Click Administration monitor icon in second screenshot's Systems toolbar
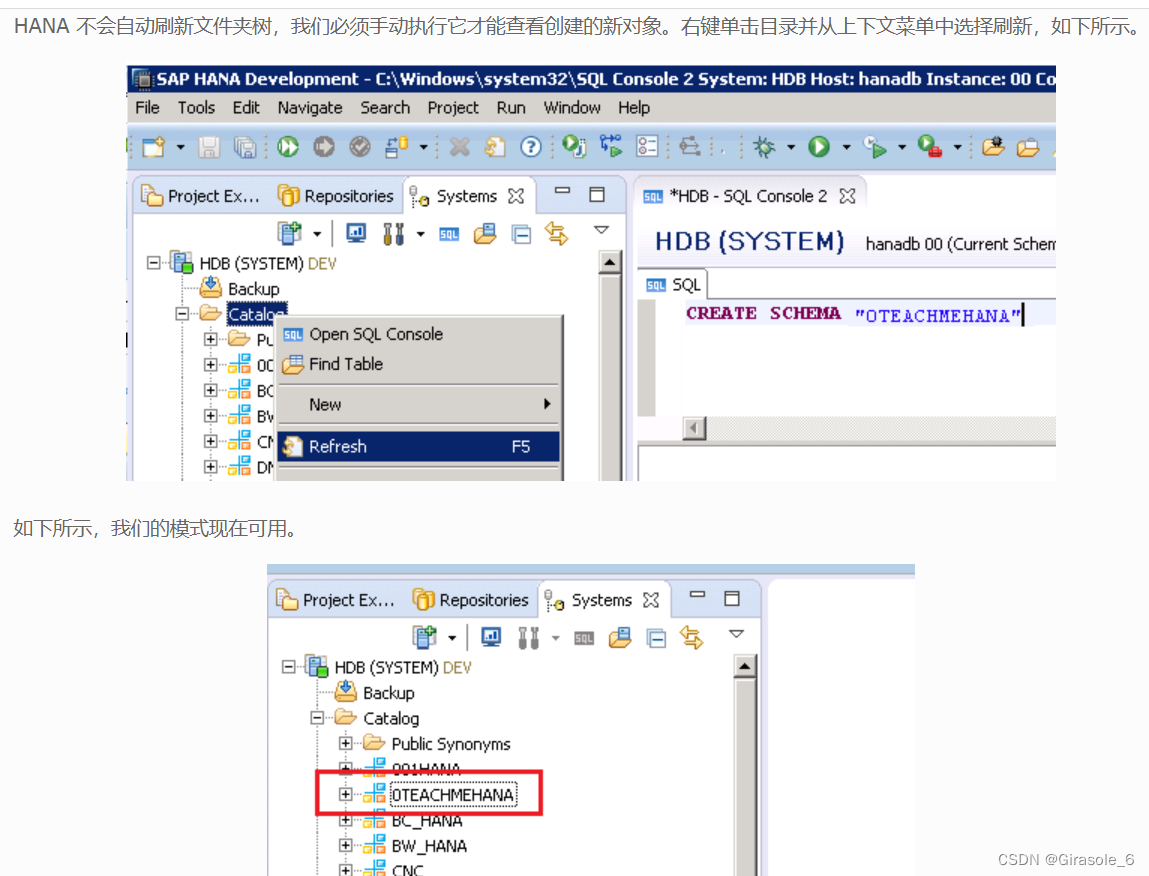Image resolution: width=1149 pixels, height=876 pixels. click(x=491, y=637)
